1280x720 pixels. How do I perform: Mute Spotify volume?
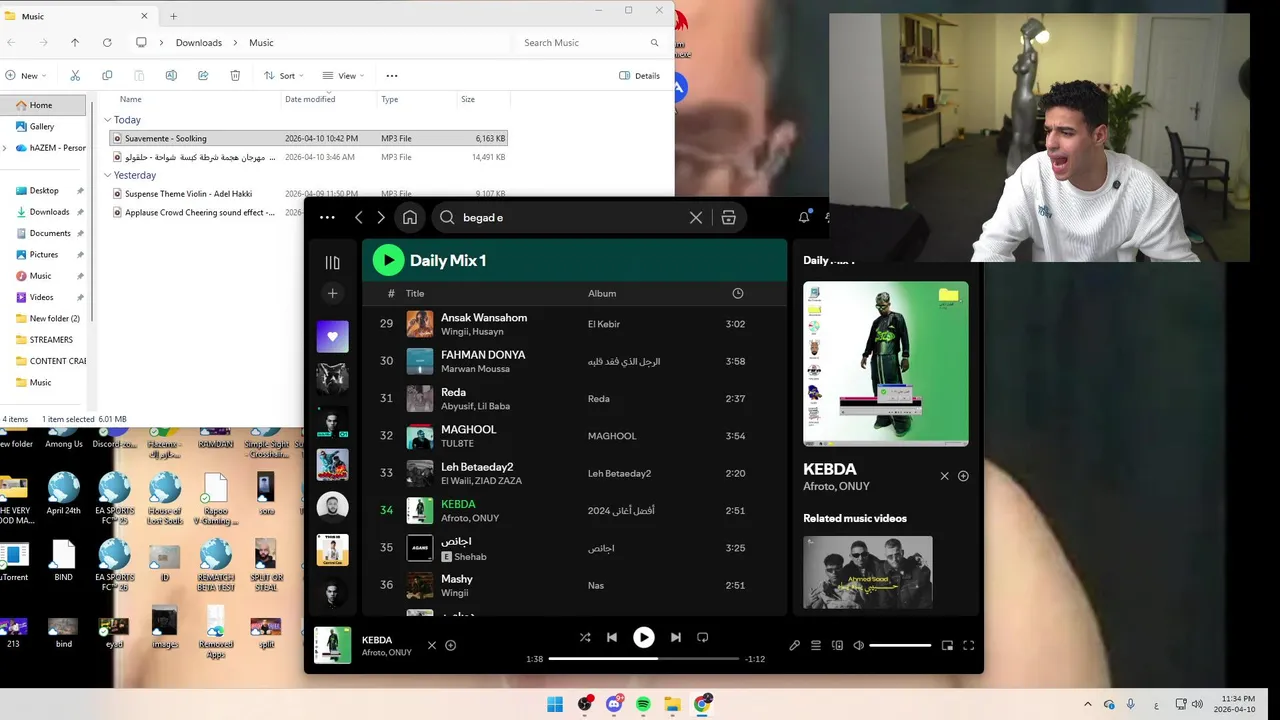coord(859,645)
